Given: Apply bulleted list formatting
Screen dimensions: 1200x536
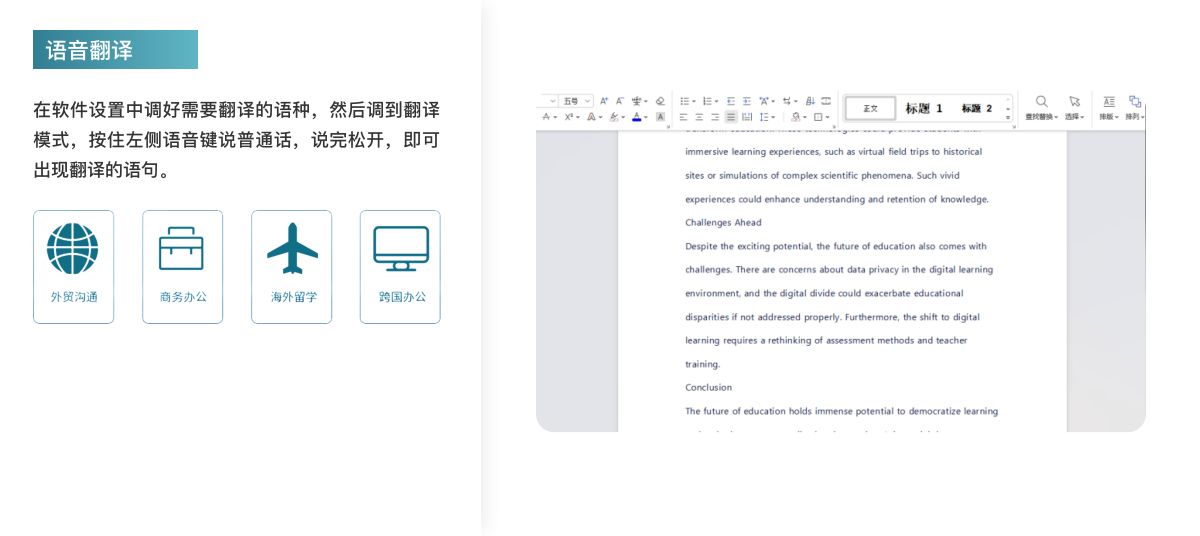Looking at the screenshot, I should tap(686, 101).
